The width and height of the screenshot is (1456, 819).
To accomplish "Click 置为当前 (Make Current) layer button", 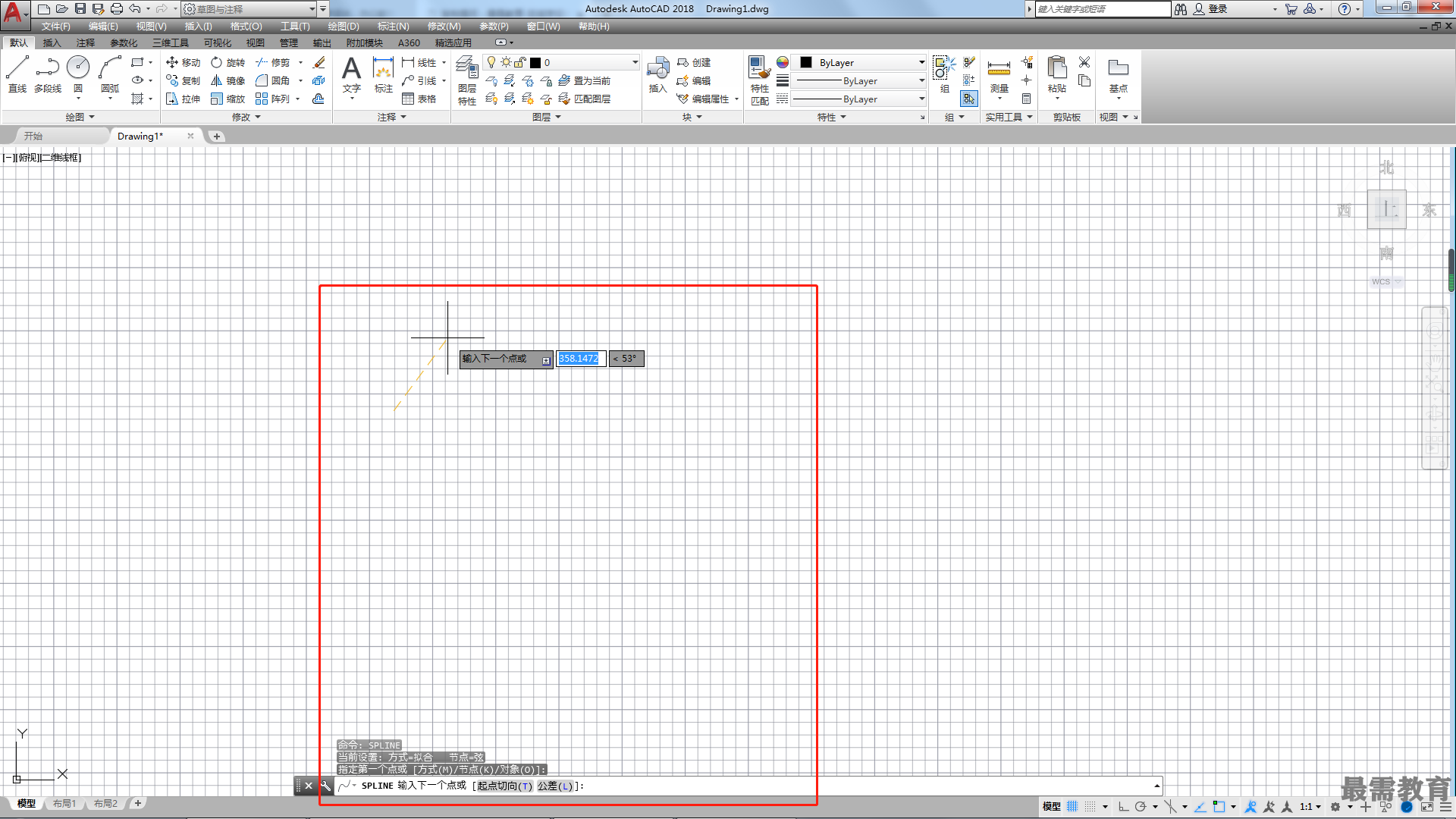I will tap(585, 80).
